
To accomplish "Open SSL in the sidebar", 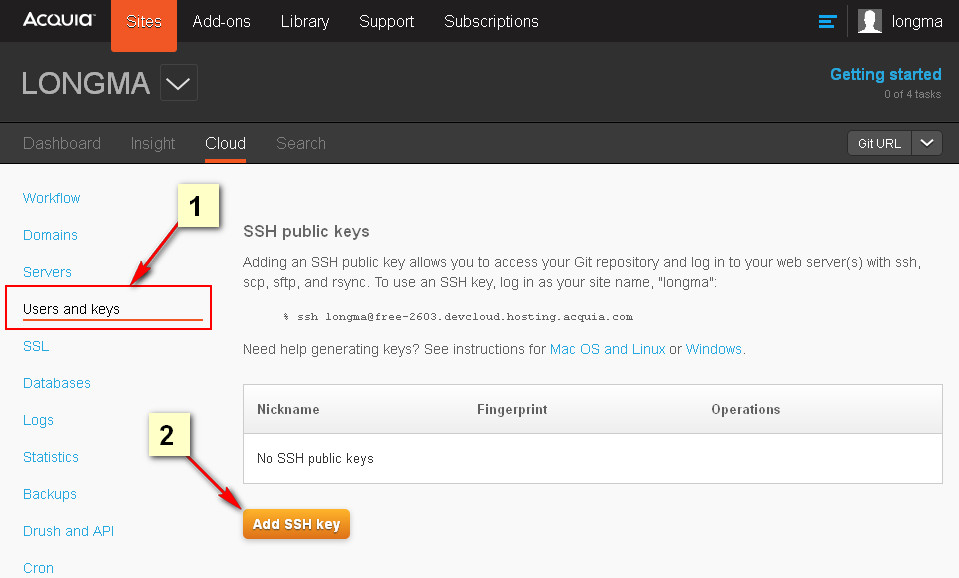I will [x=35, y=346].
